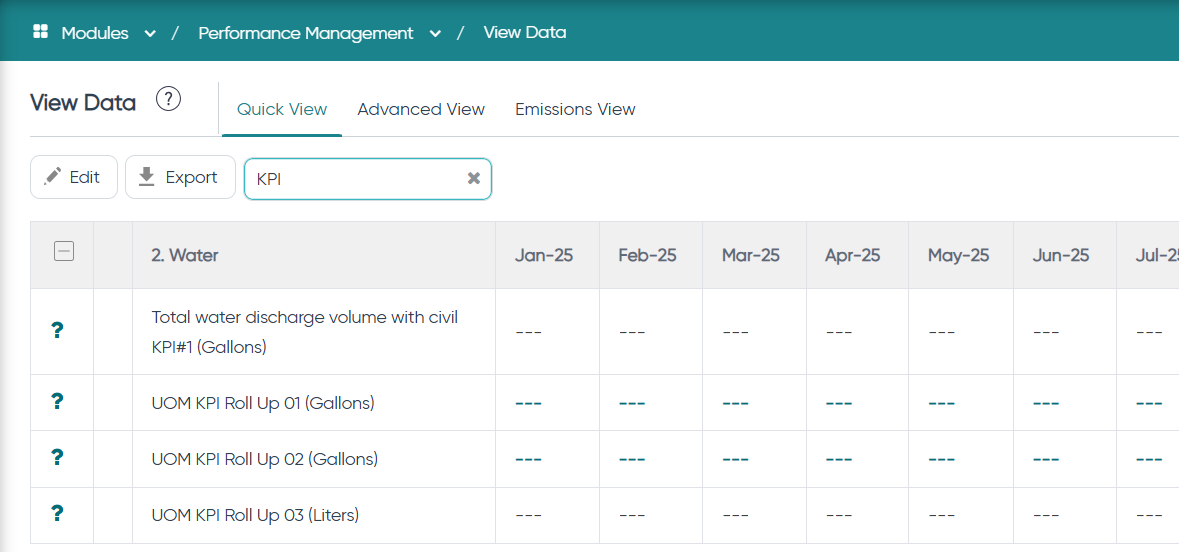1179x552 pixels.
Task: Open Jan-25 value for UOM KPI Roll Up 01
Action: pos(529,404)
